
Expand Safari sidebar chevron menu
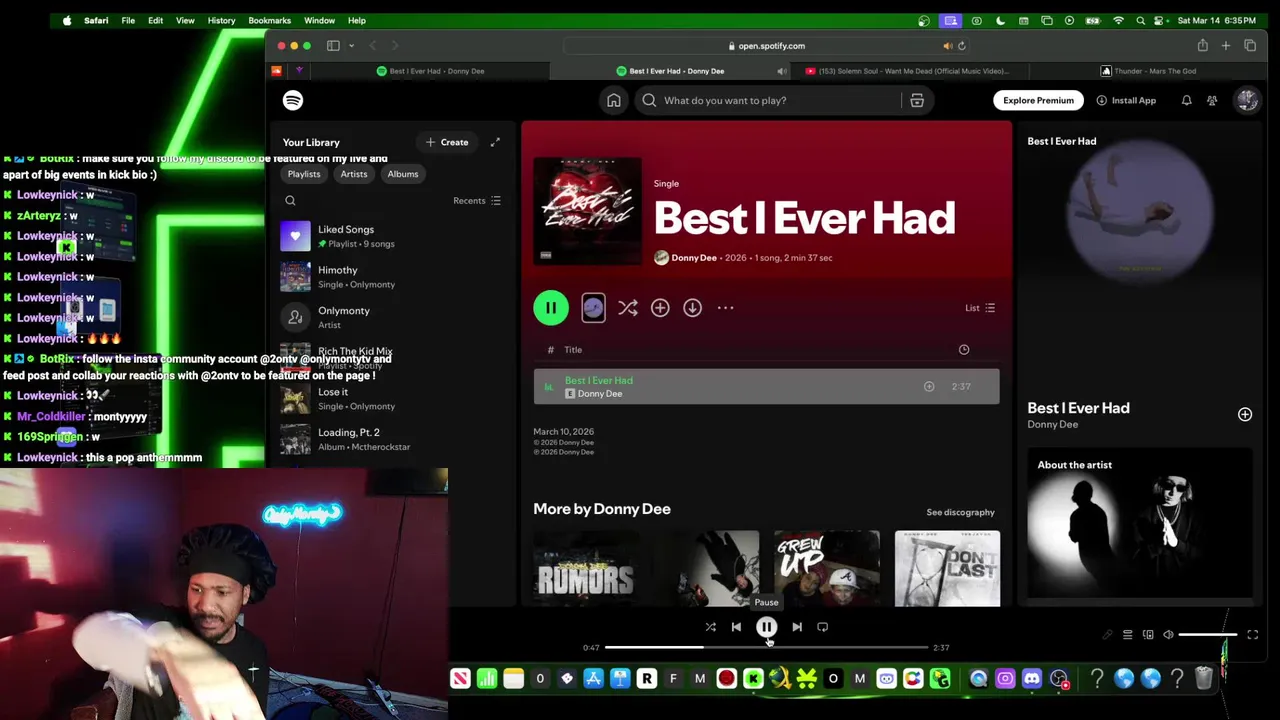(x=351, y=46)
